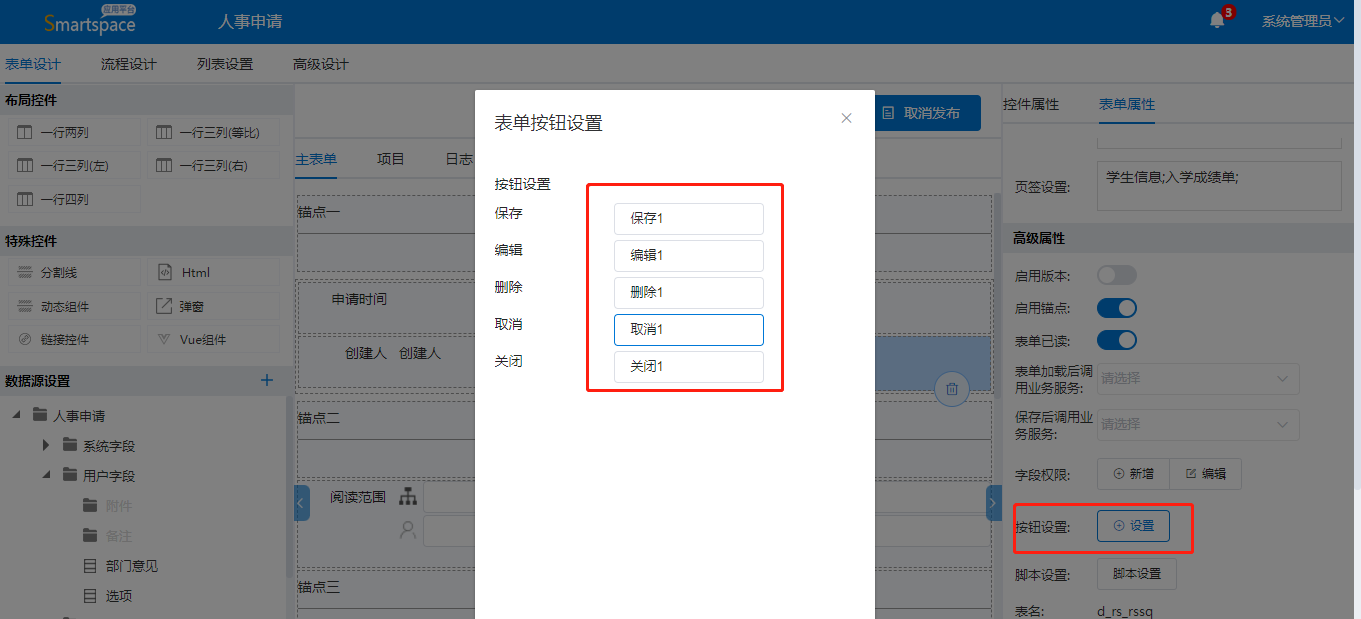This screenshot has height=619, width=1361.
Task: Click the 编辑1 input field
Action: tap(689, 255)
